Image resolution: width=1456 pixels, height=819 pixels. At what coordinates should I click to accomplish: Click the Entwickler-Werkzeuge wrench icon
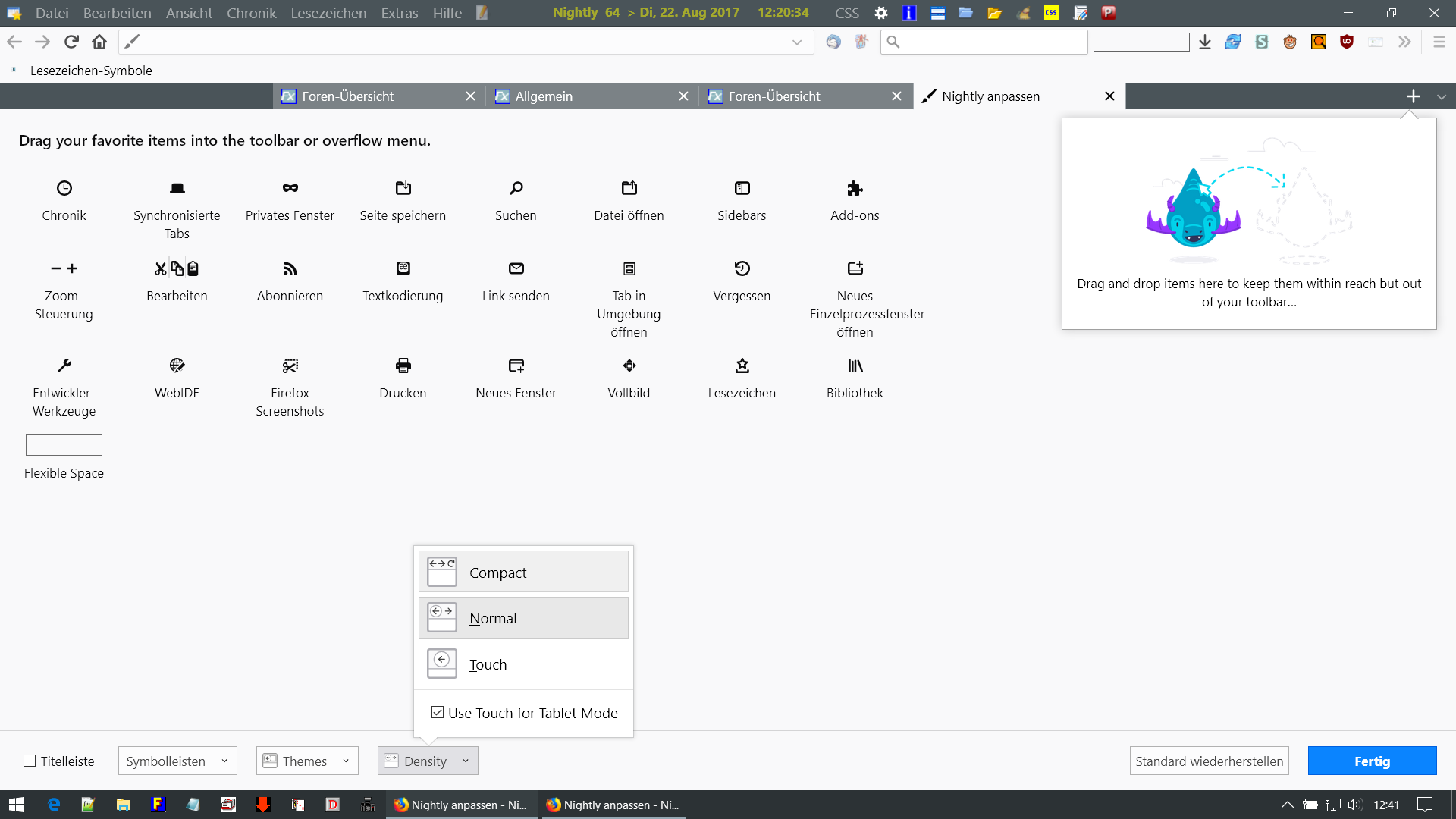[64, 366]
